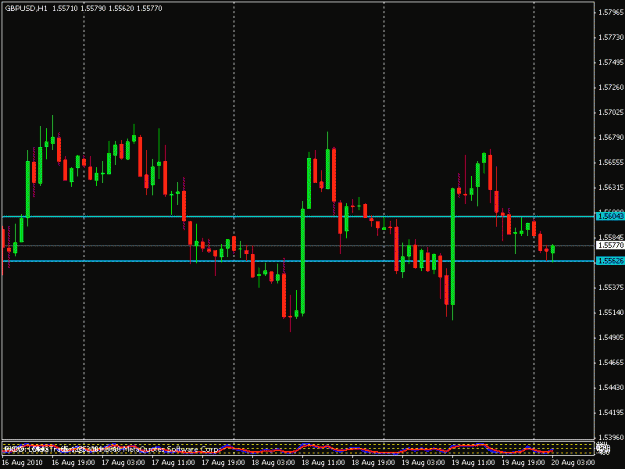
Task: Click the 17 Aug 11:00 time label
Action: [173, 463]
